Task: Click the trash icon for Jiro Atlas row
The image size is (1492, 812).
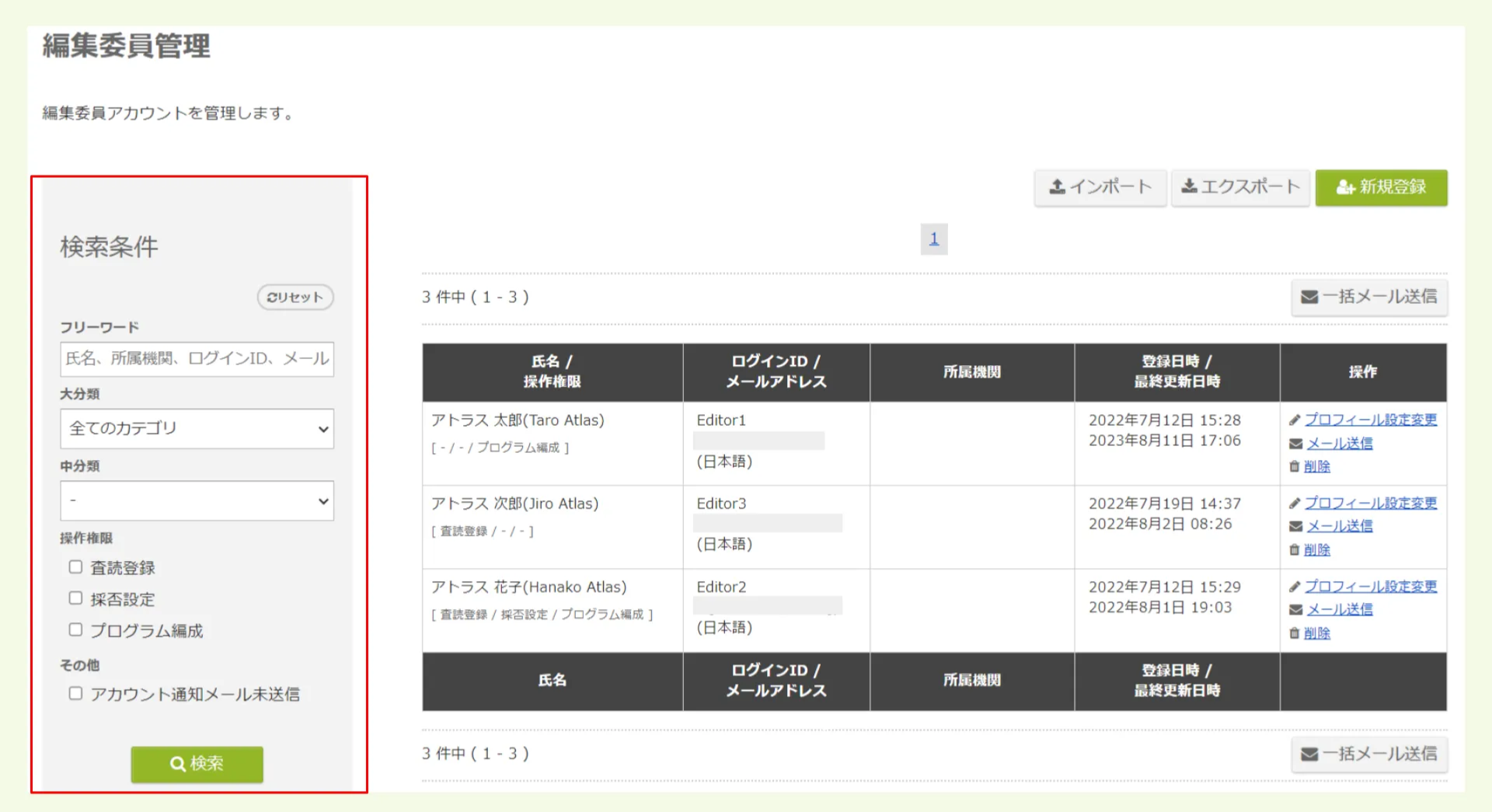Action: pos(1294,549)
